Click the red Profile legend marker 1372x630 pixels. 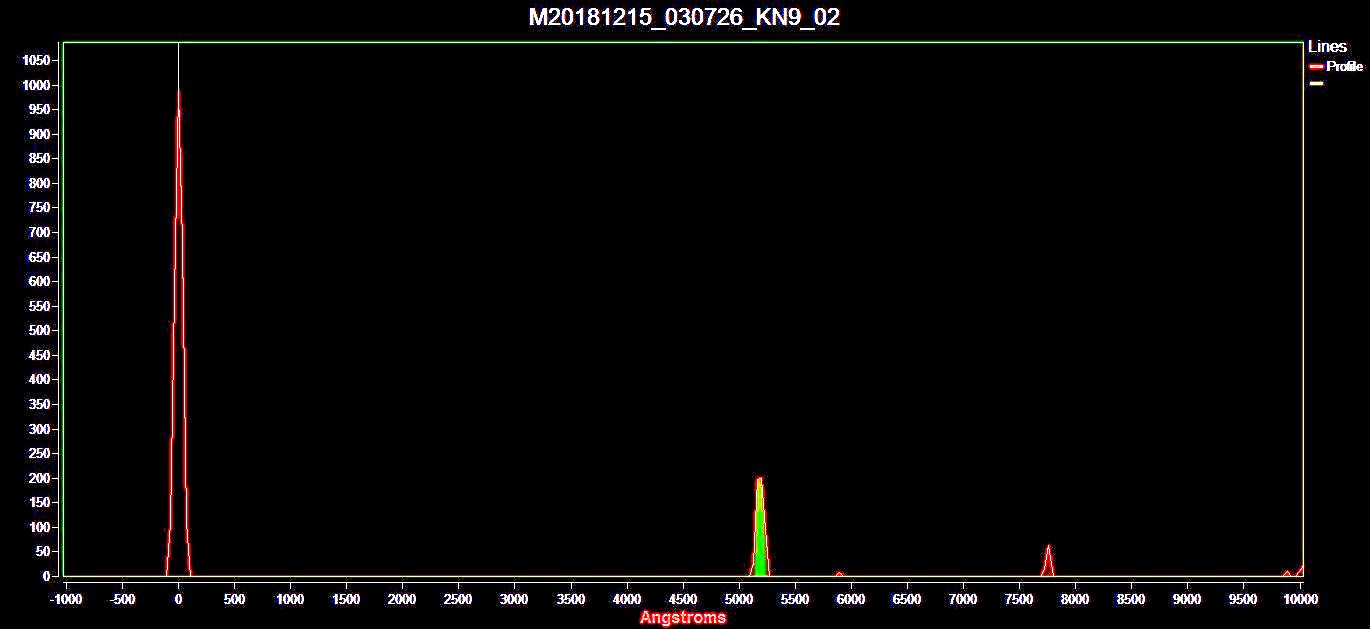tap(1316, 67)
